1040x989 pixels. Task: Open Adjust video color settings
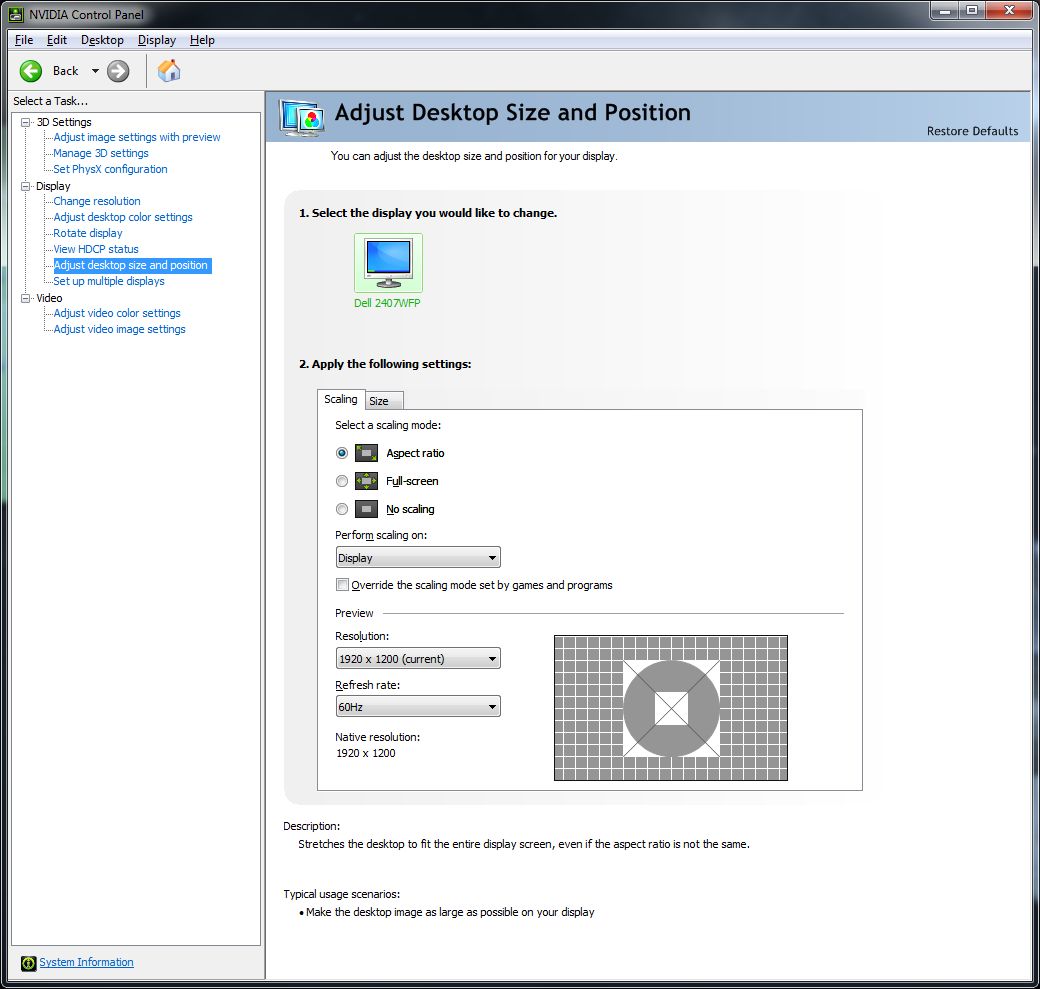117,313
